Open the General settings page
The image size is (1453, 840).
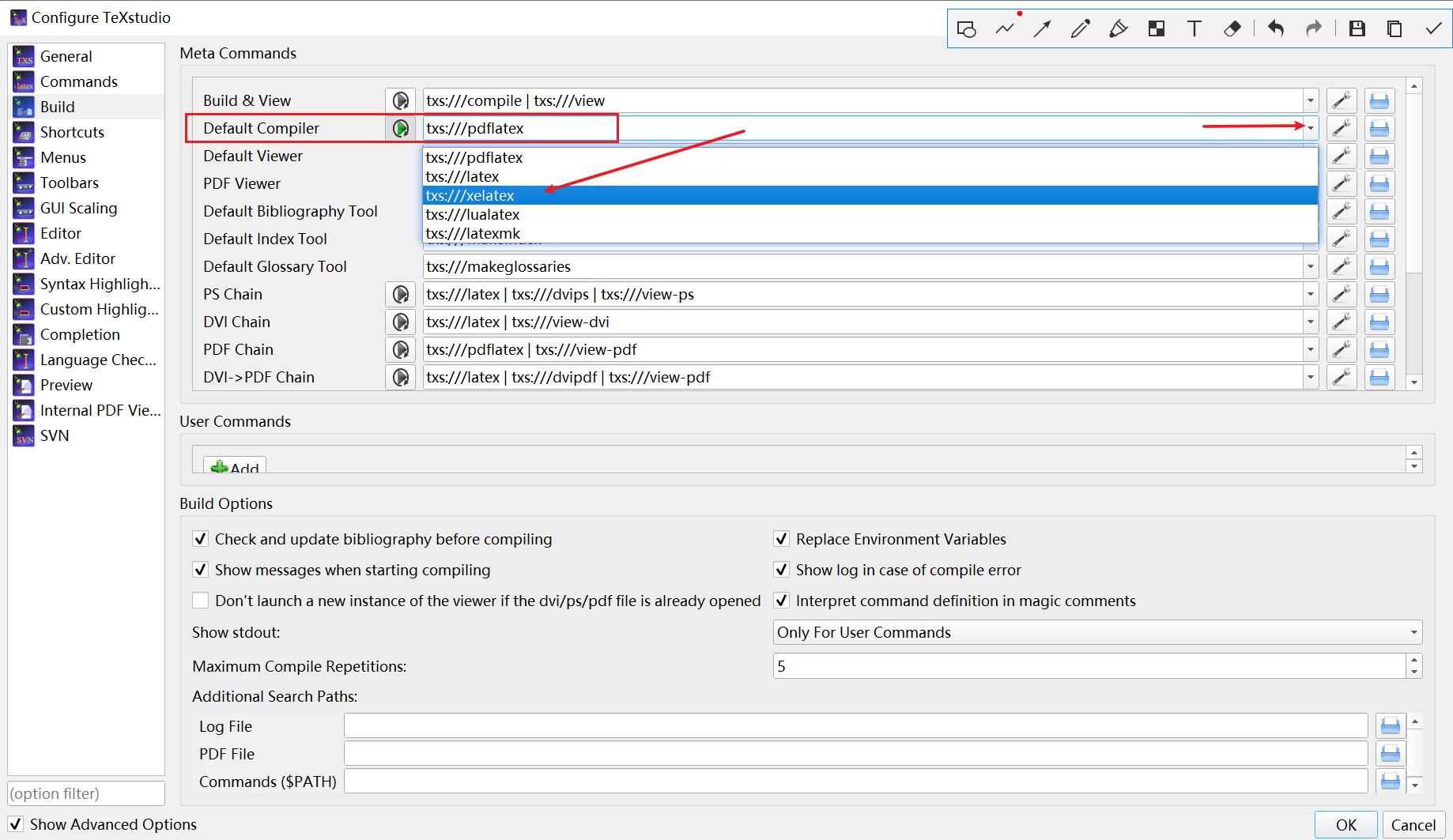[x=87, y=56]
